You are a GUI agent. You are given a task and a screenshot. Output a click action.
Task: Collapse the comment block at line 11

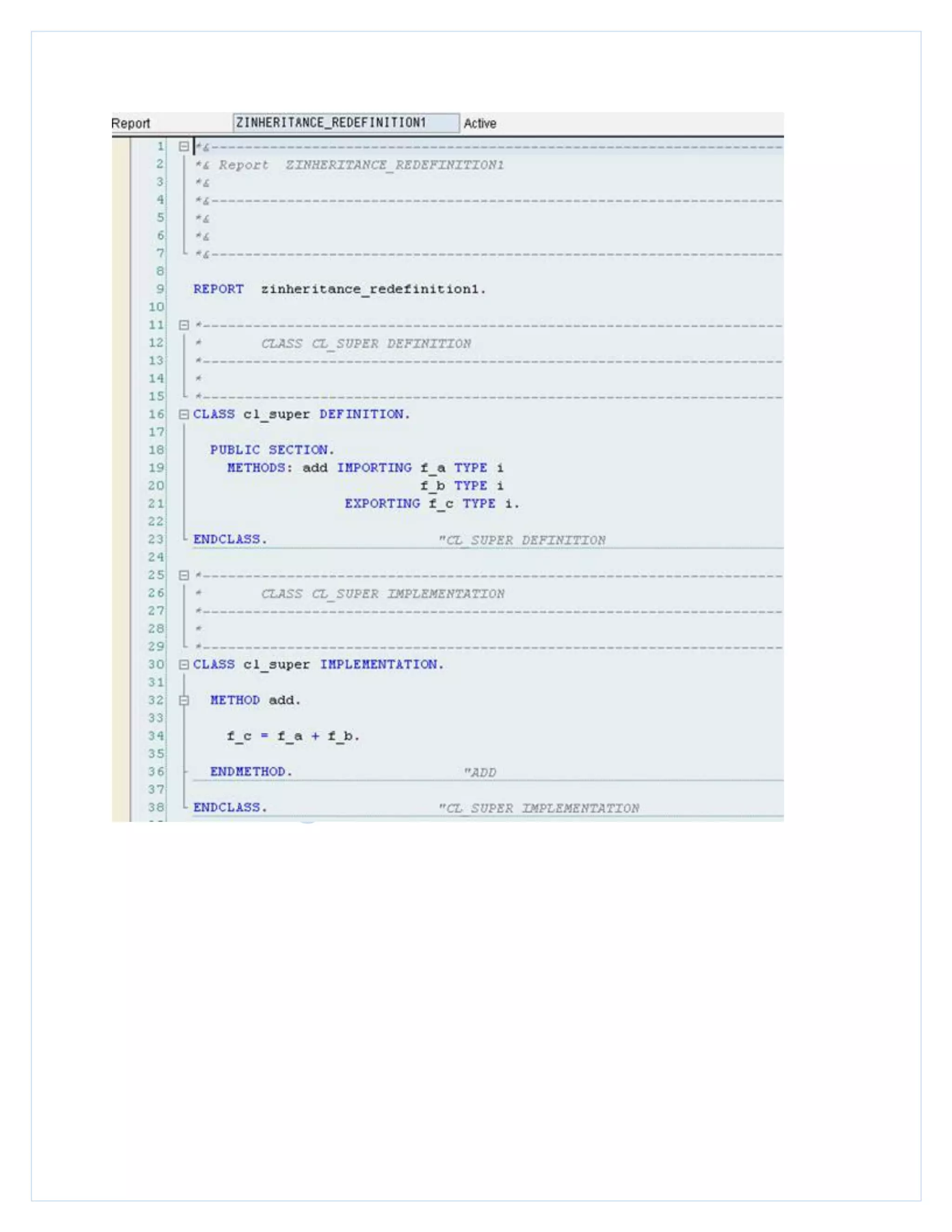[x=184, y=325]
